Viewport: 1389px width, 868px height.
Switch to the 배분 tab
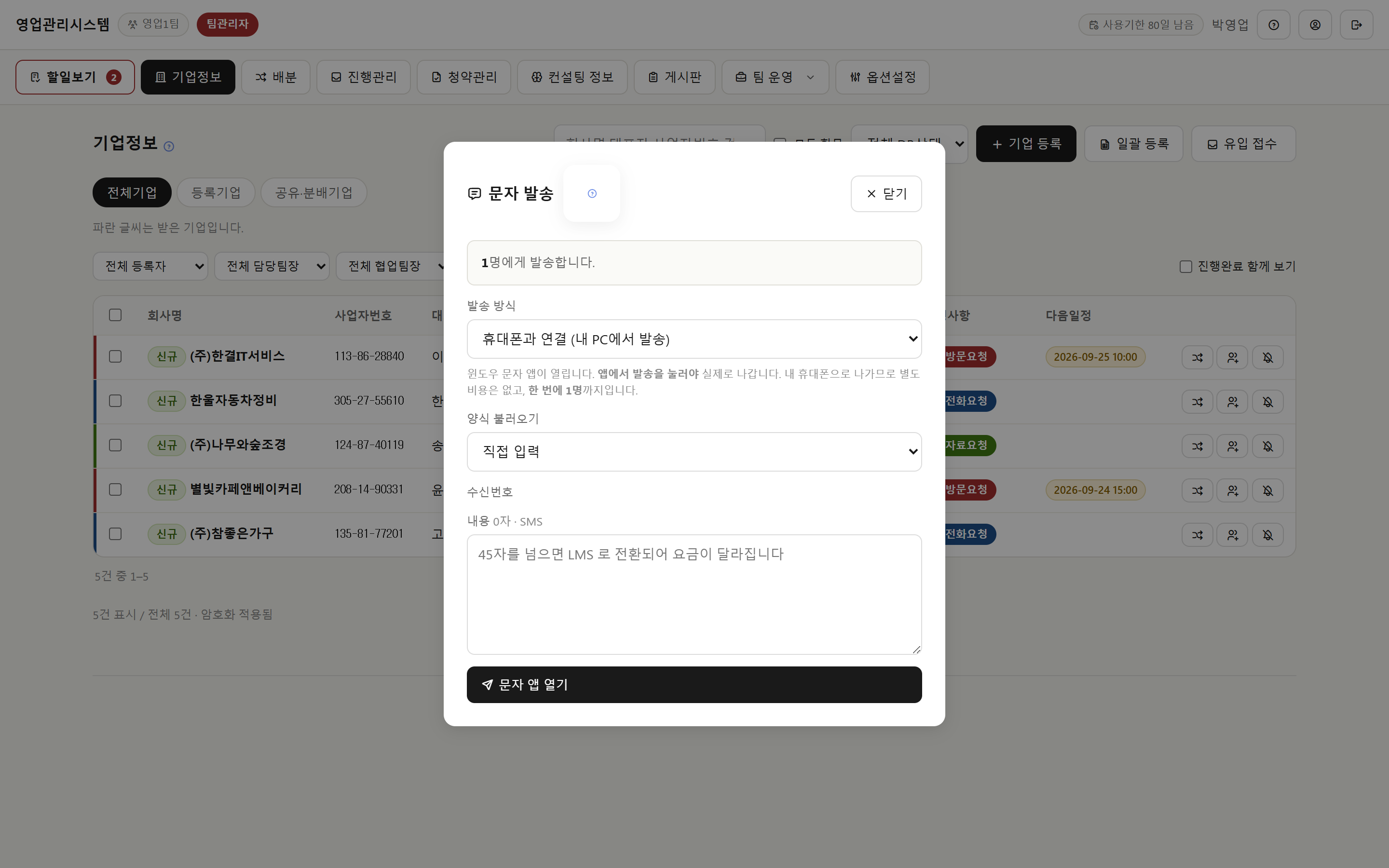(275, 77)
